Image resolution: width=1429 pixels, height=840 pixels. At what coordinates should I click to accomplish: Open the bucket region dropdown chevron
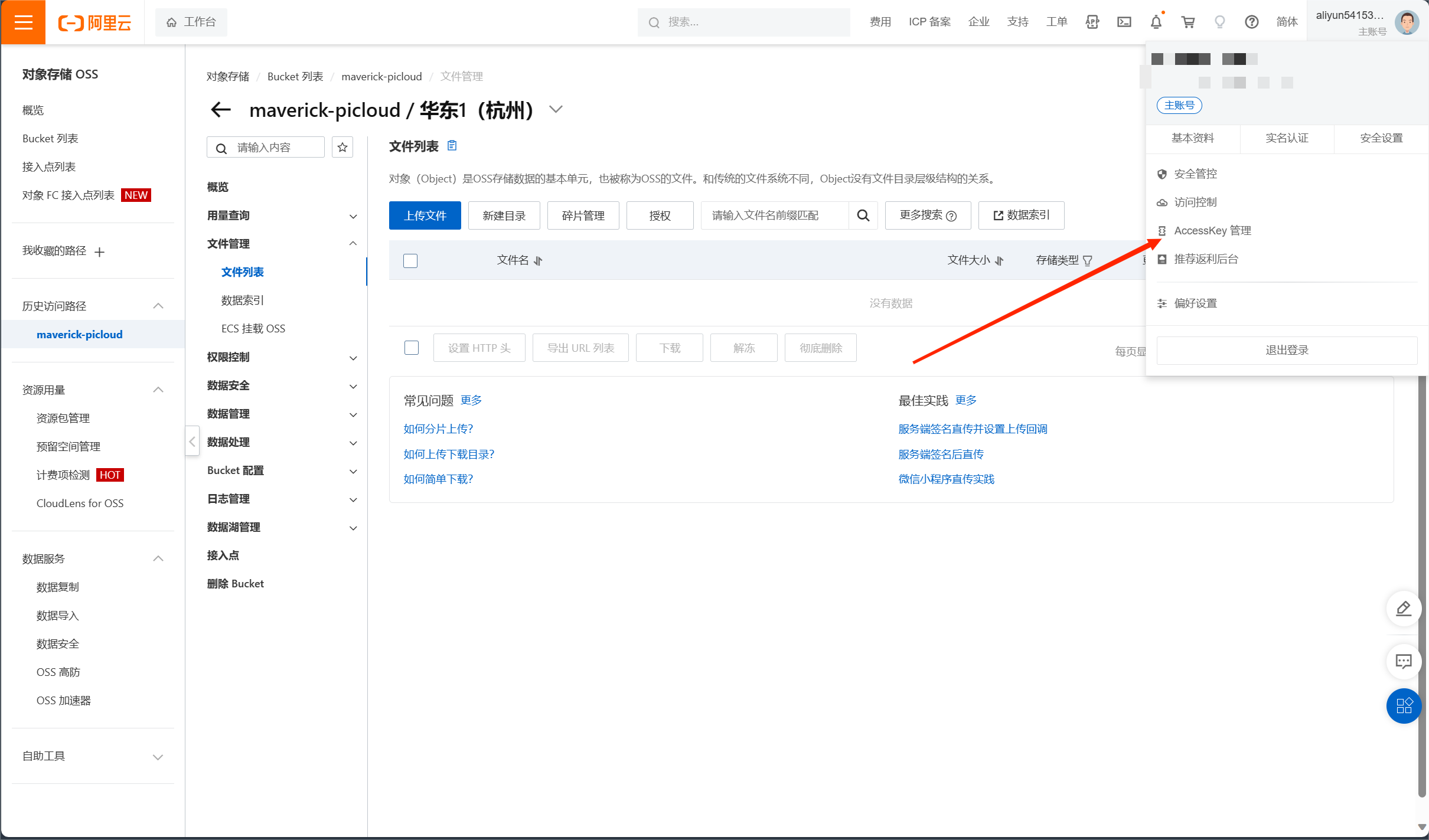tap(555, 110)
